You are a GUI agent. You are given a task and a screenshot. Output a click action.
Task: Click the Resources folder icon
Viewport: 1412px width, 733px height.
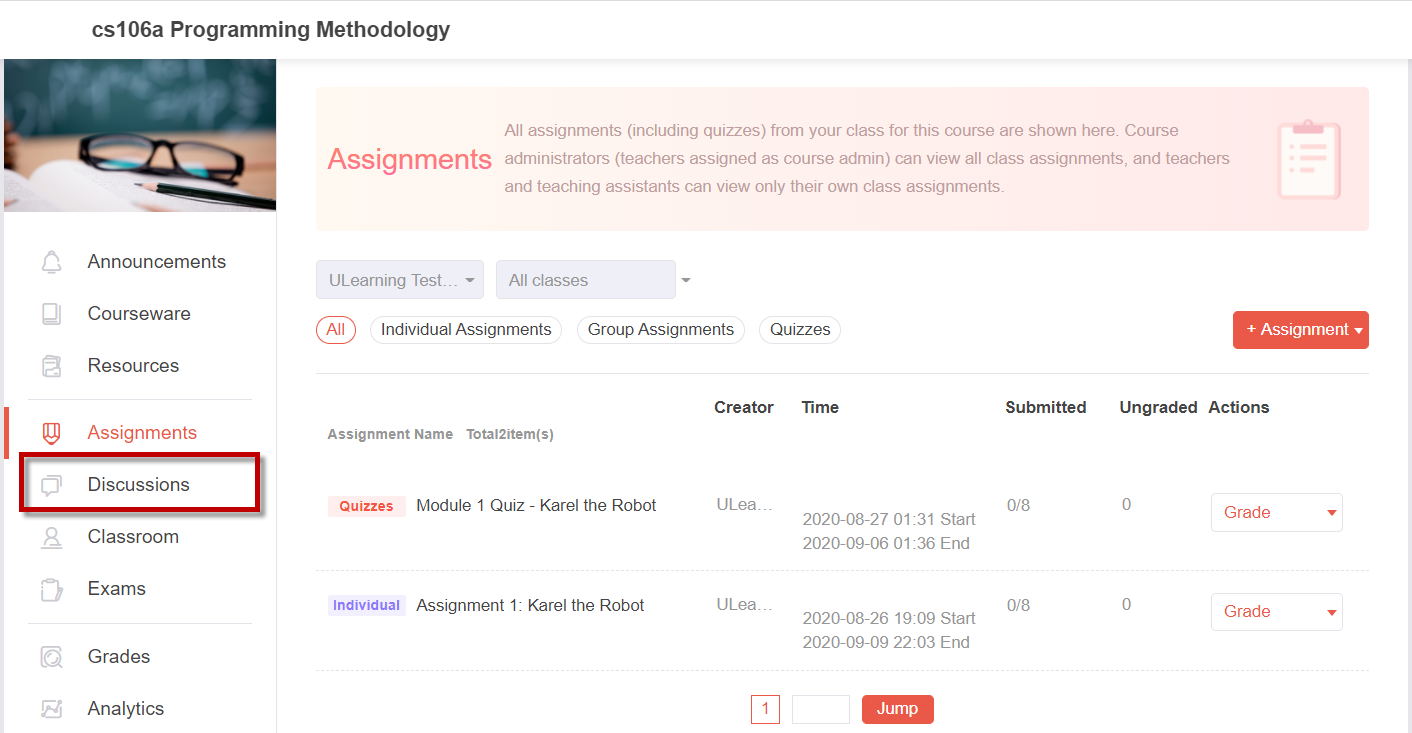[x=51, y=366]
